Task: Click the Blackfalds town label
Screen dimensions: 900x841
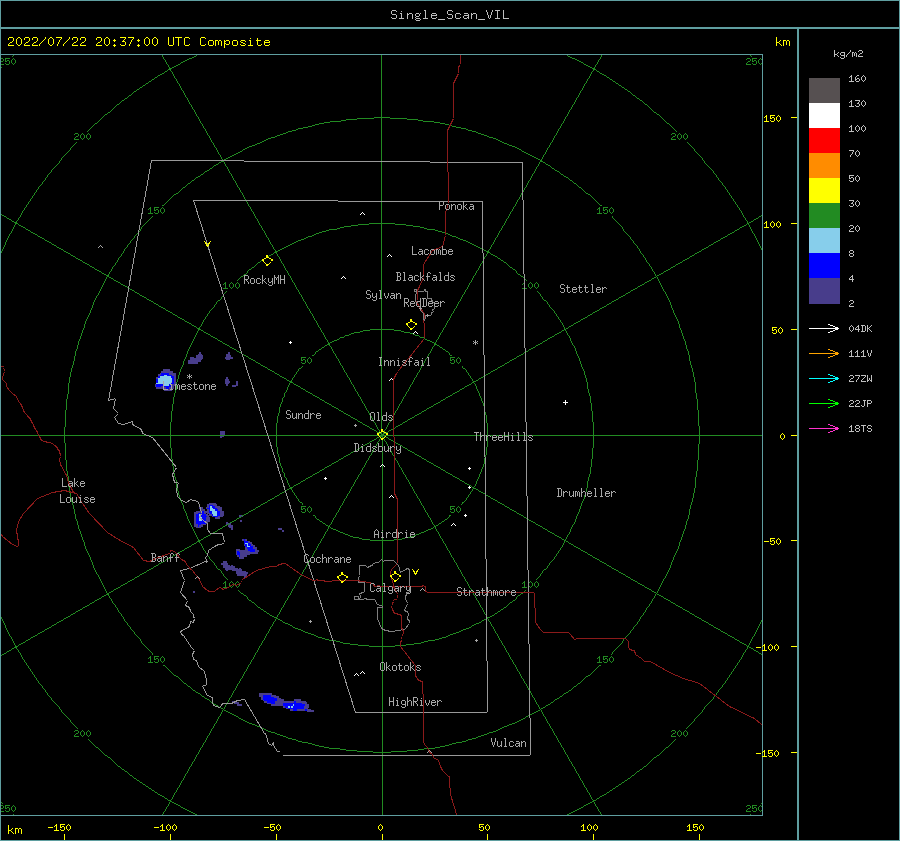Action: click(x=425, y=277)
